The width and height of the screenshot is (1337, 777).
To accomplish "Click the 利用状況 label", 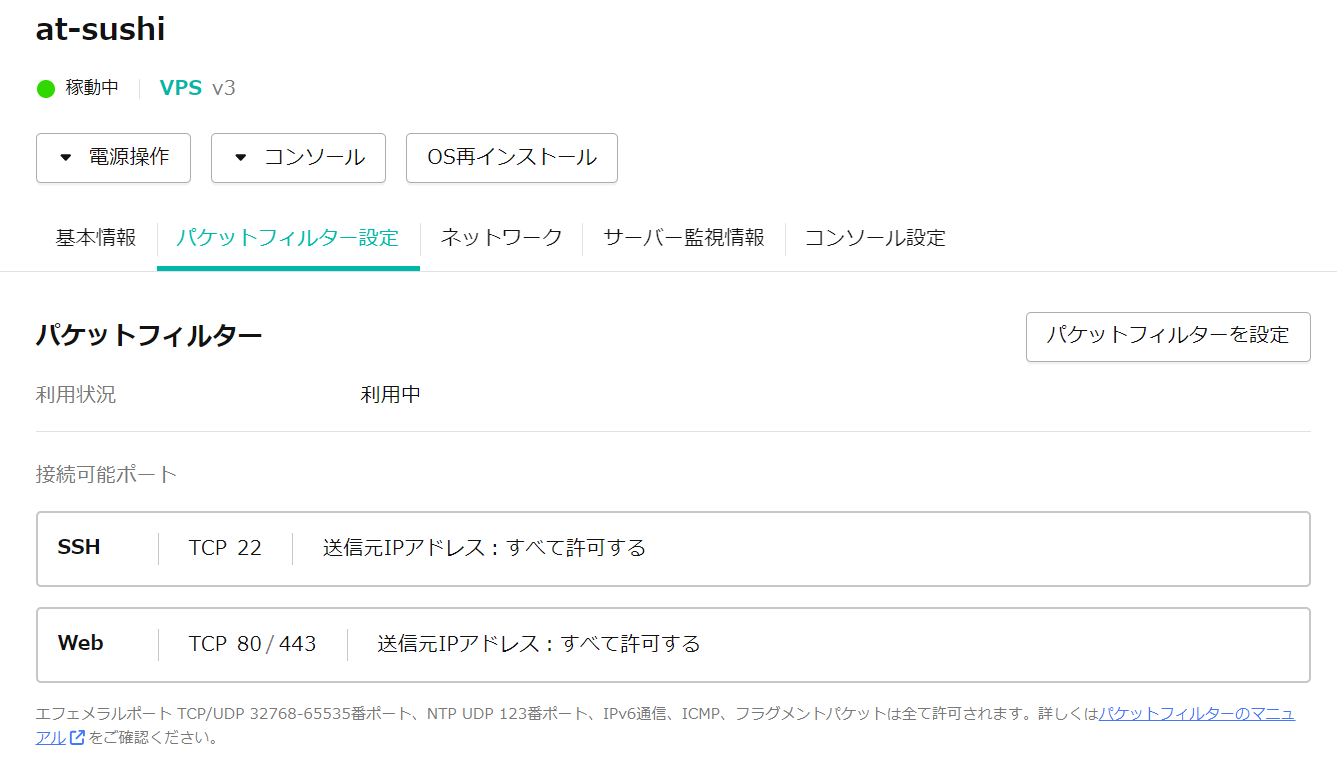I will click(x=76, y=395).
